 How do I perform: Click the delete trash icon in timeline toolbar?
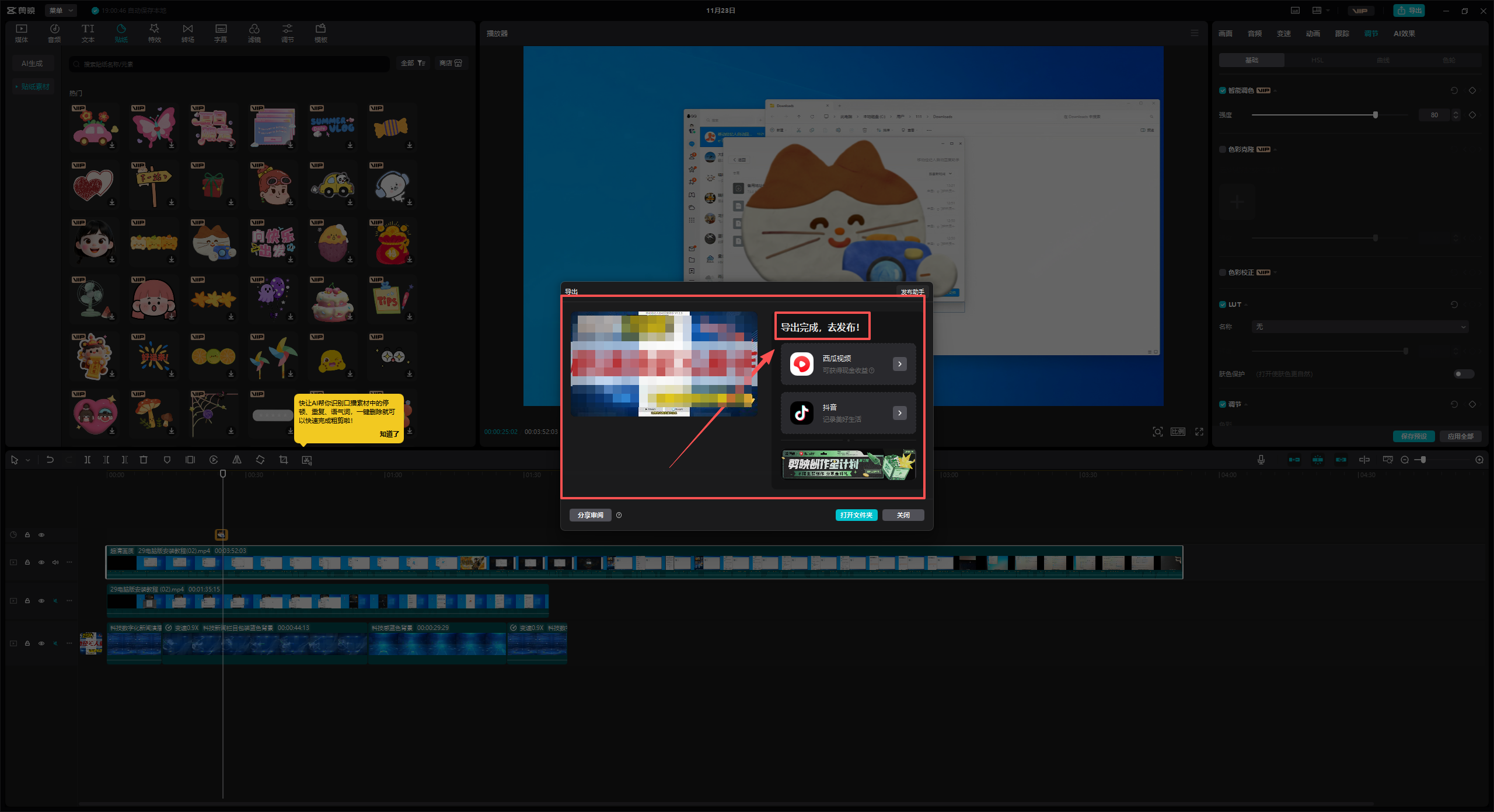pyautogui.click(x=144, y=460)
